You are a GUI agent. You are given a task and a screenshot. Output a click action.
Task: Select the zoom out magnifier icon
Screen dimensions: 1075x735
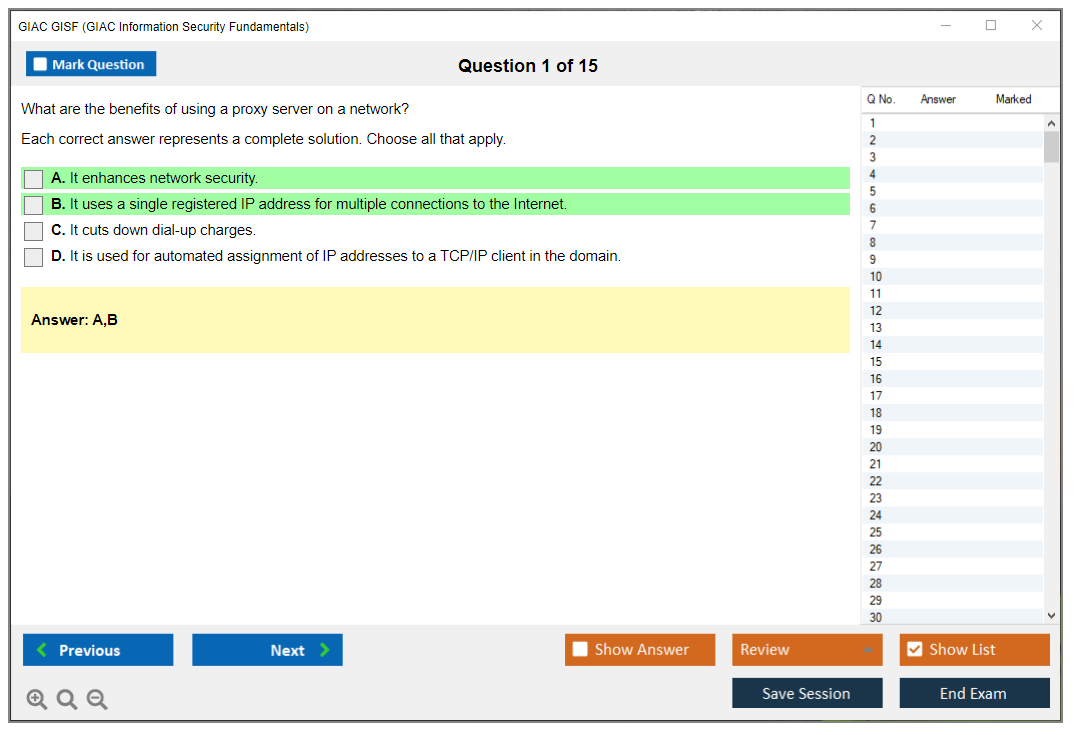(x=96, y=699)
